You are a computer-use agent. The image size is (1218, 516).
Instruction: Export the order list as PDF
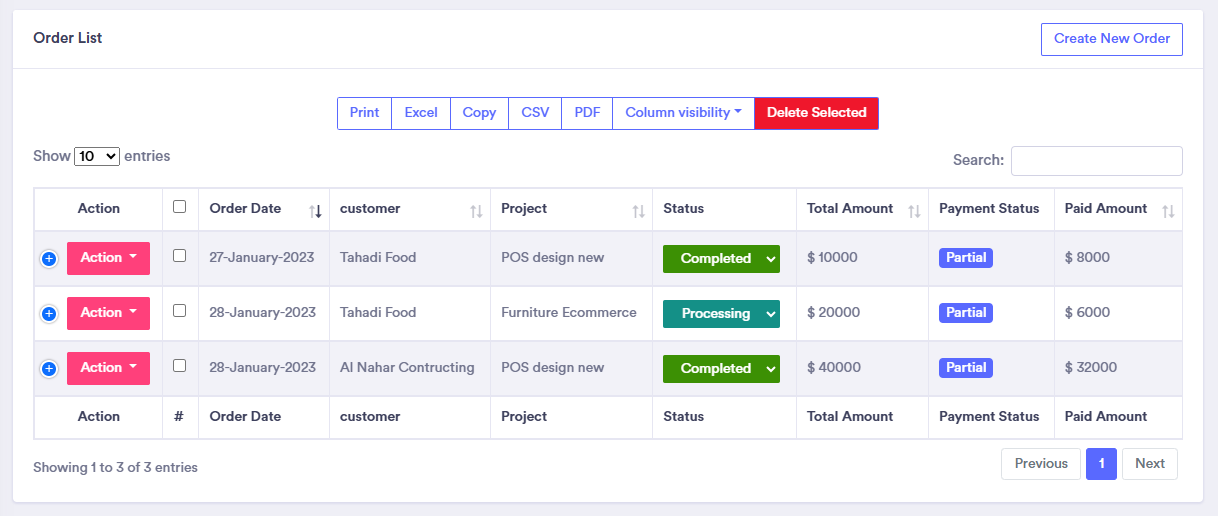pyautogui.click(x=587, y=113)
